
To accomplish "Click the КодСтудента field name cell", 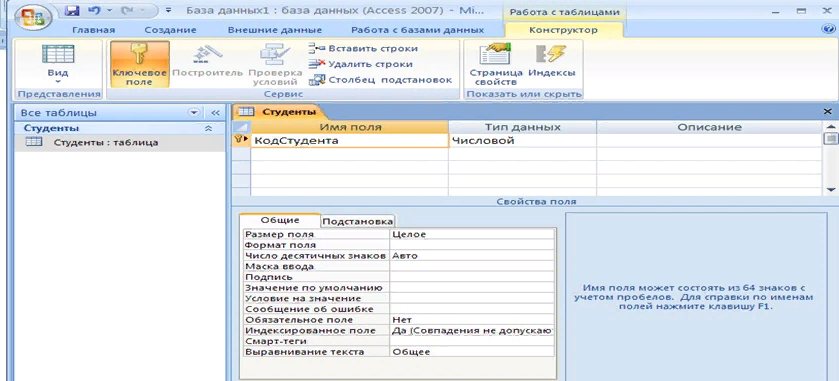I will 349,141.
